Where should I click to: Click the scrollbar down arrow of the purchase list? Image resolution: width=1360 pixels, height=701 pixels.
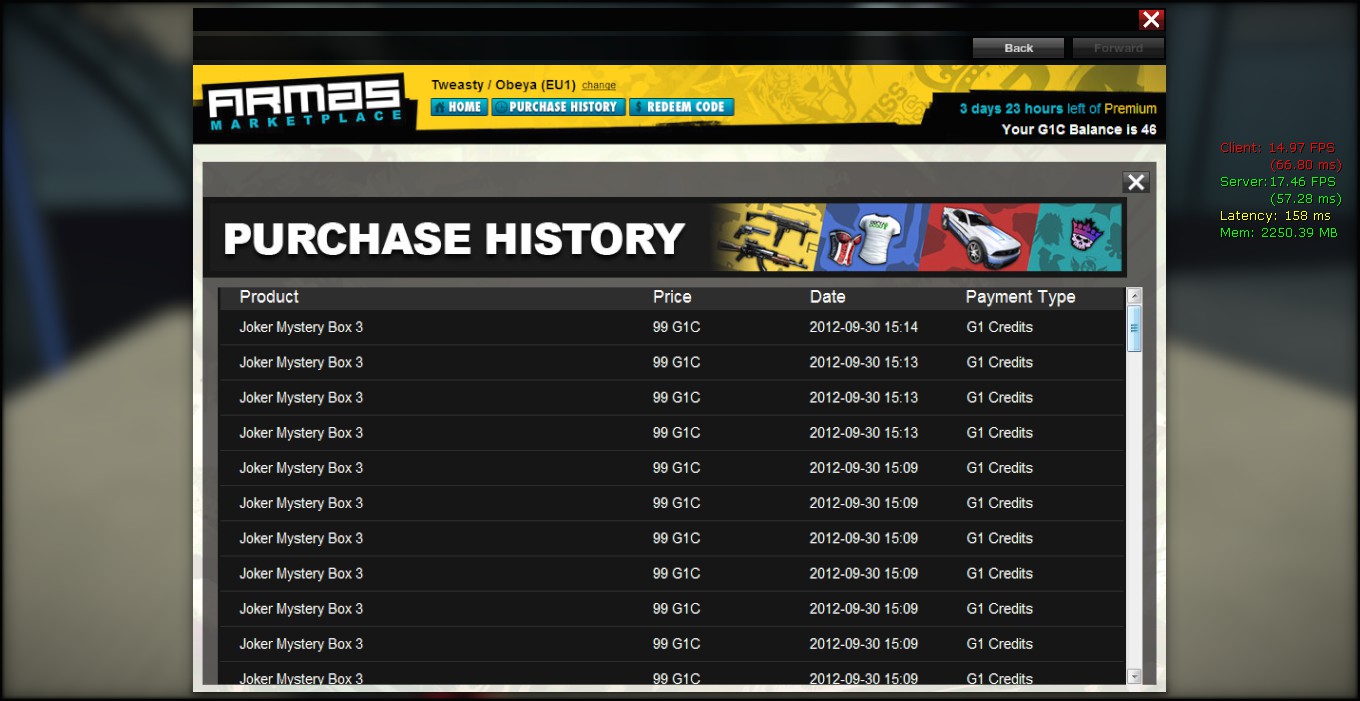pyautogui.click(x=1134, y=677)
